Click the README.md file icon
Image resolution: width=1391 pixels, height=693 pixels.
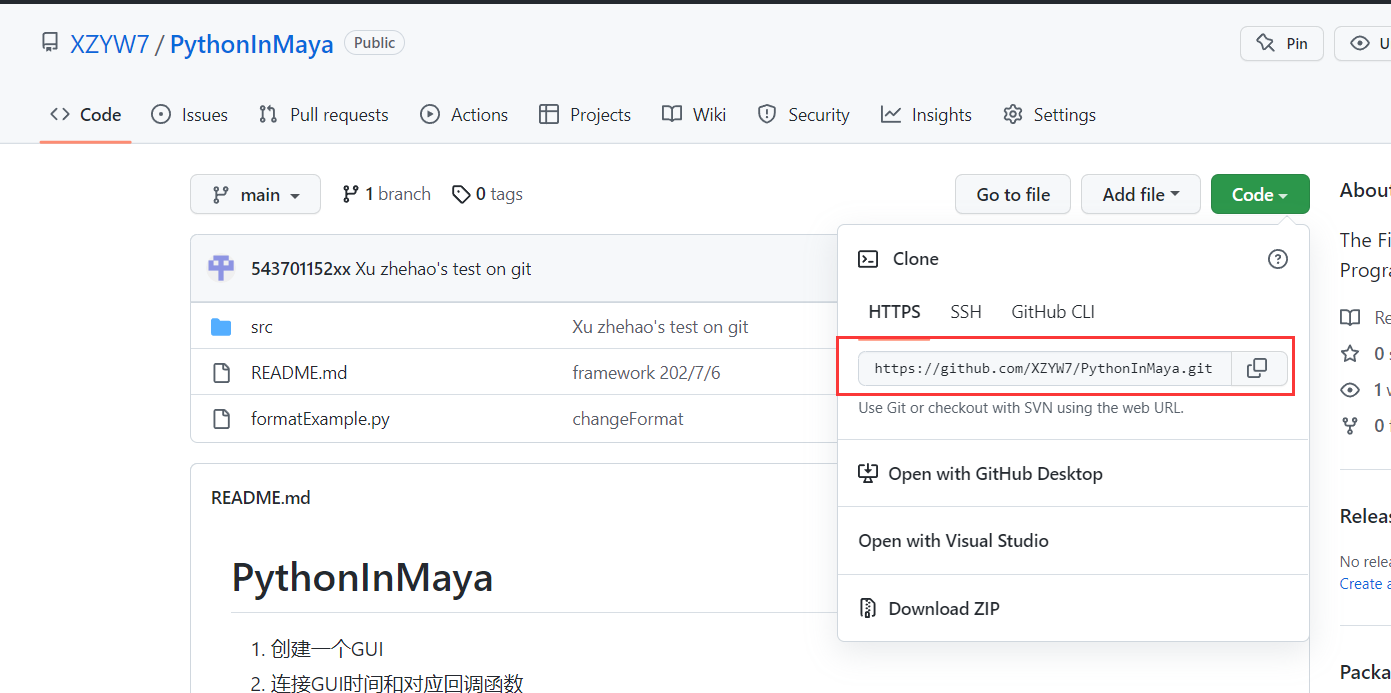coord(222,373)
